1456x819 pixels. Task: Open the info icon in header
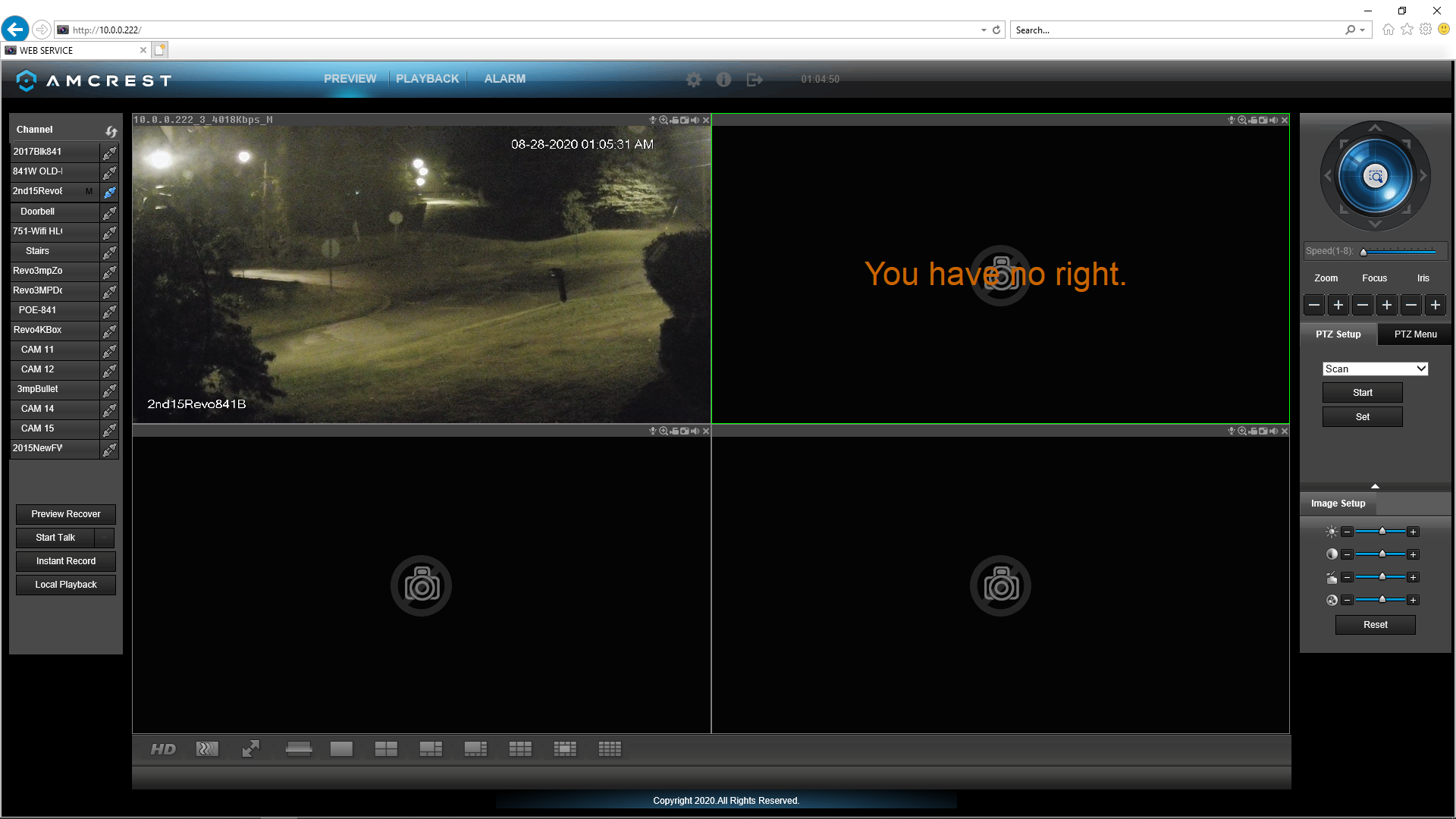tap(723, 80)
